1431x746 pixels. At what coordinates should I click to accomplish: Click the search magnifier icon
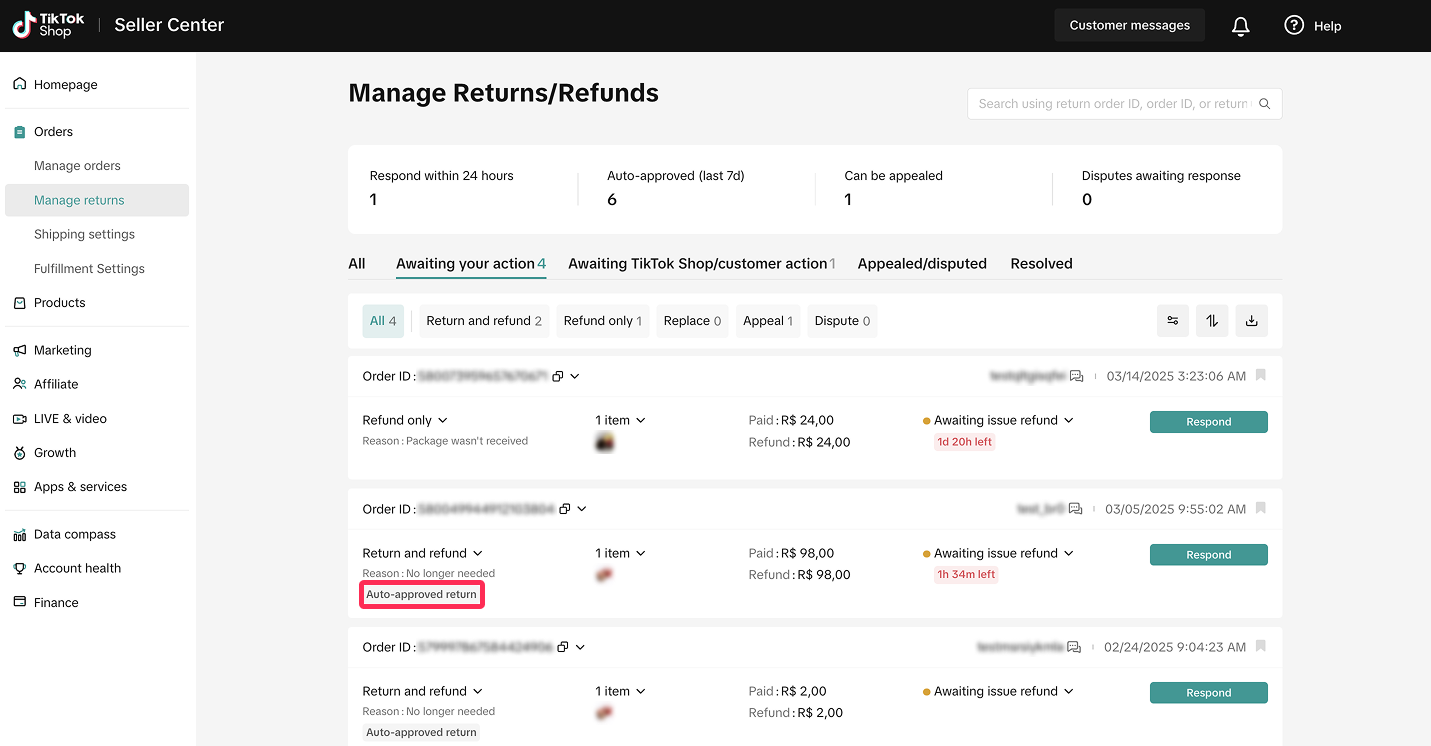point(1265,104)
